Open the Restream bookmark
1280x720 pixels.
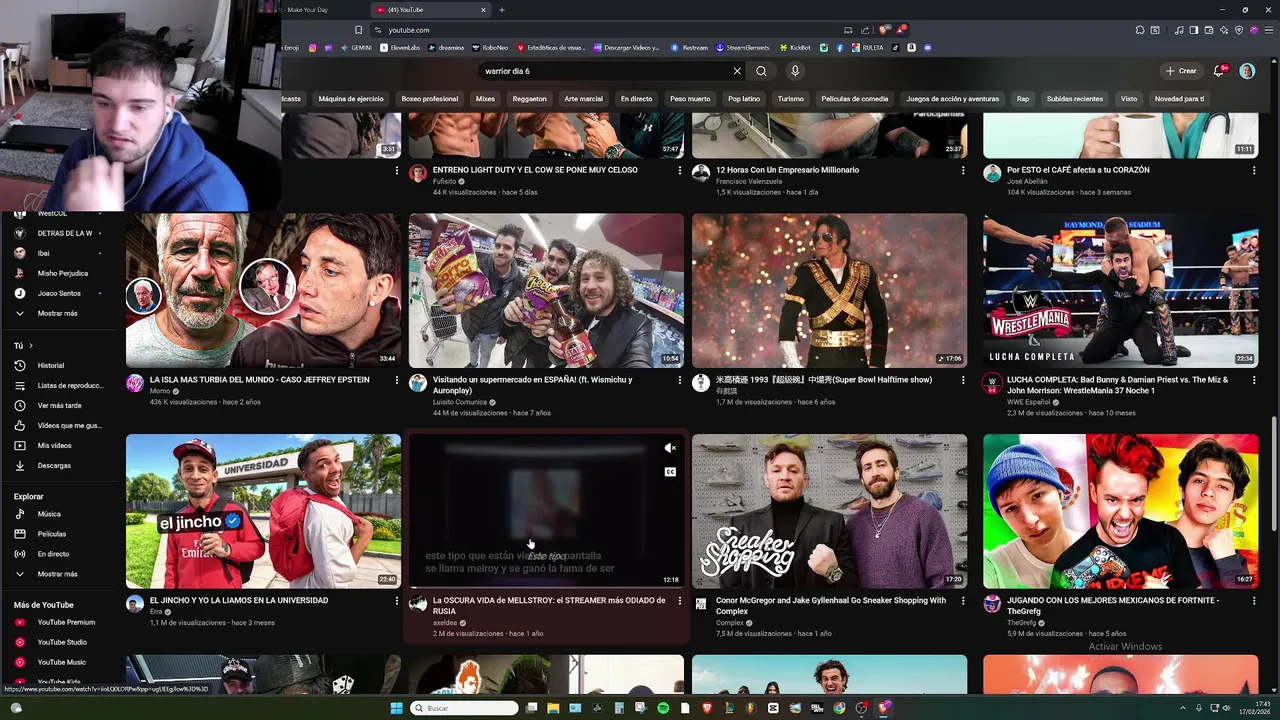coord(689,47)
